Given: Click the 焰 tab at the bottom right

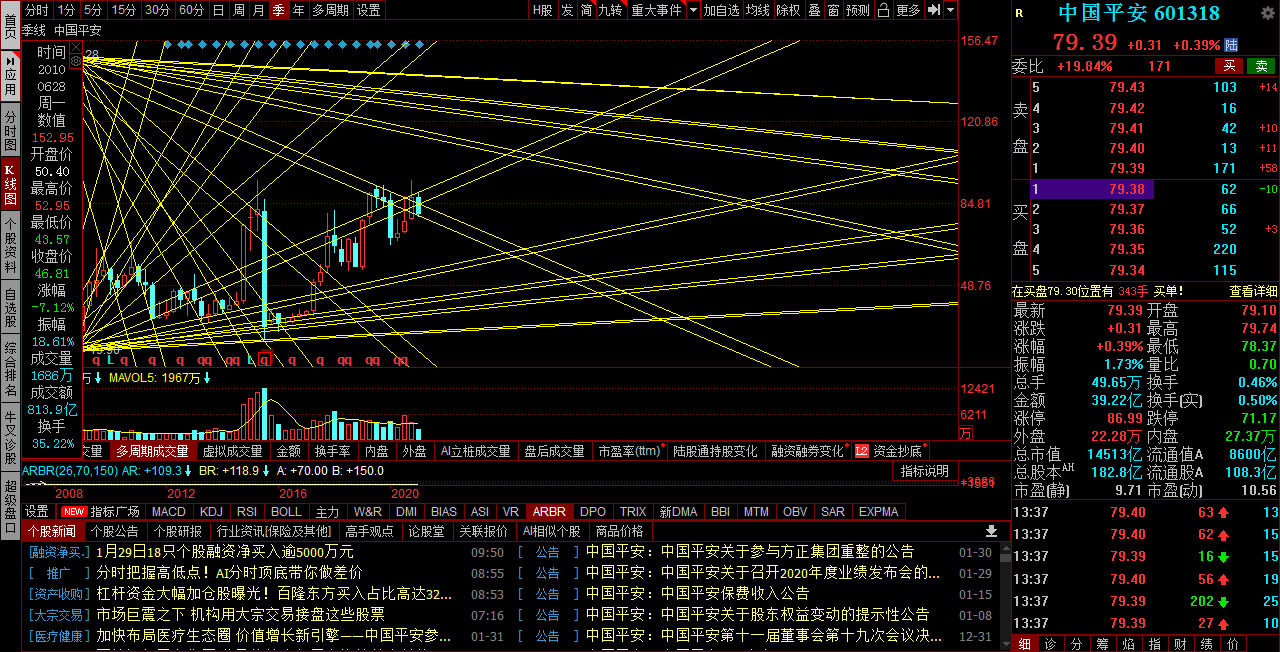Looking at the screenshot, I should tap(1127, 644).
